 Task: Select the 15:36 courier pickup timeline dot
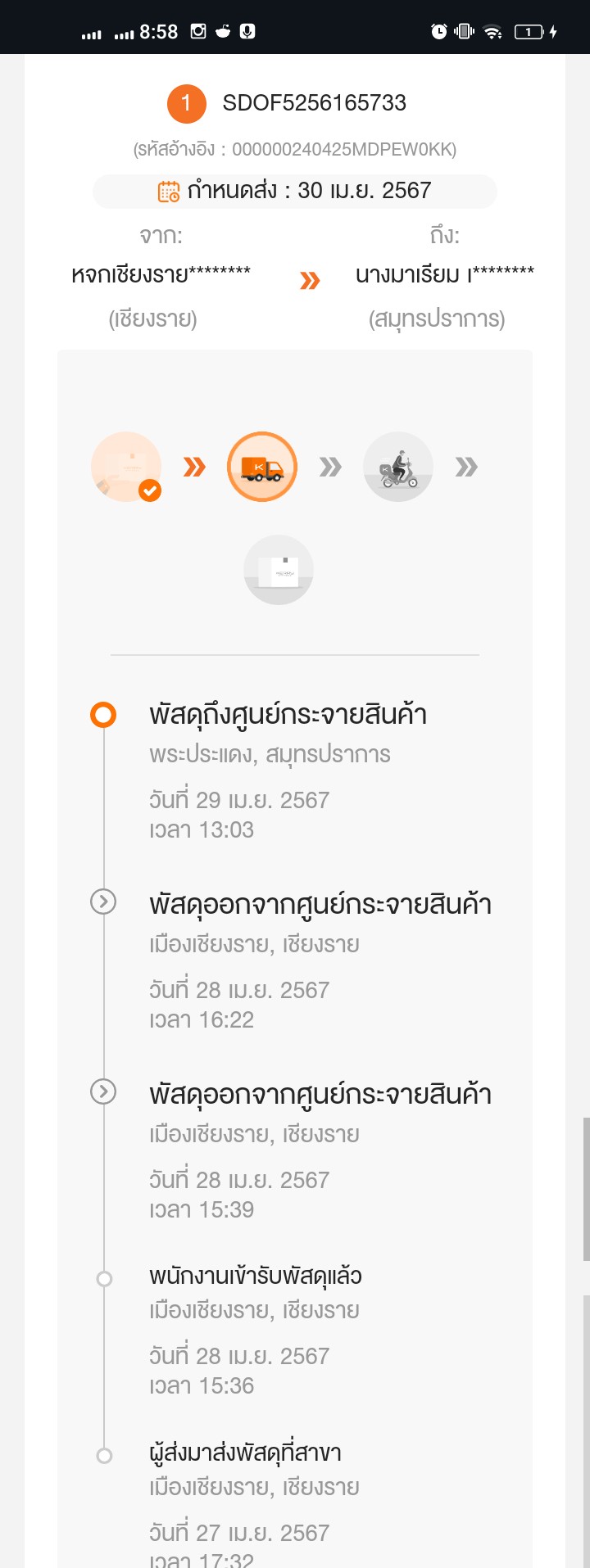click(x=104, y=1278)
